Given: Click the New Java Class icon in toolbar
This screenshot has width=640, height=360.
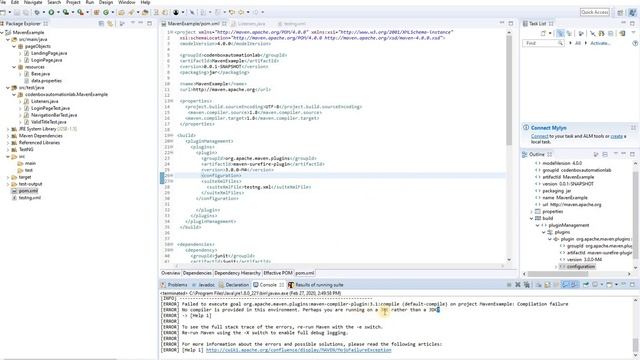Looking at the screenshot, I should [106, 12].
